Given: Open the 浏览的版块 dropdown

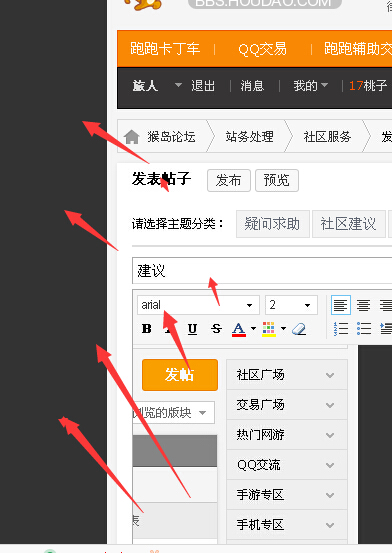Looking at the screenshot, I should [x=173, y=412].
